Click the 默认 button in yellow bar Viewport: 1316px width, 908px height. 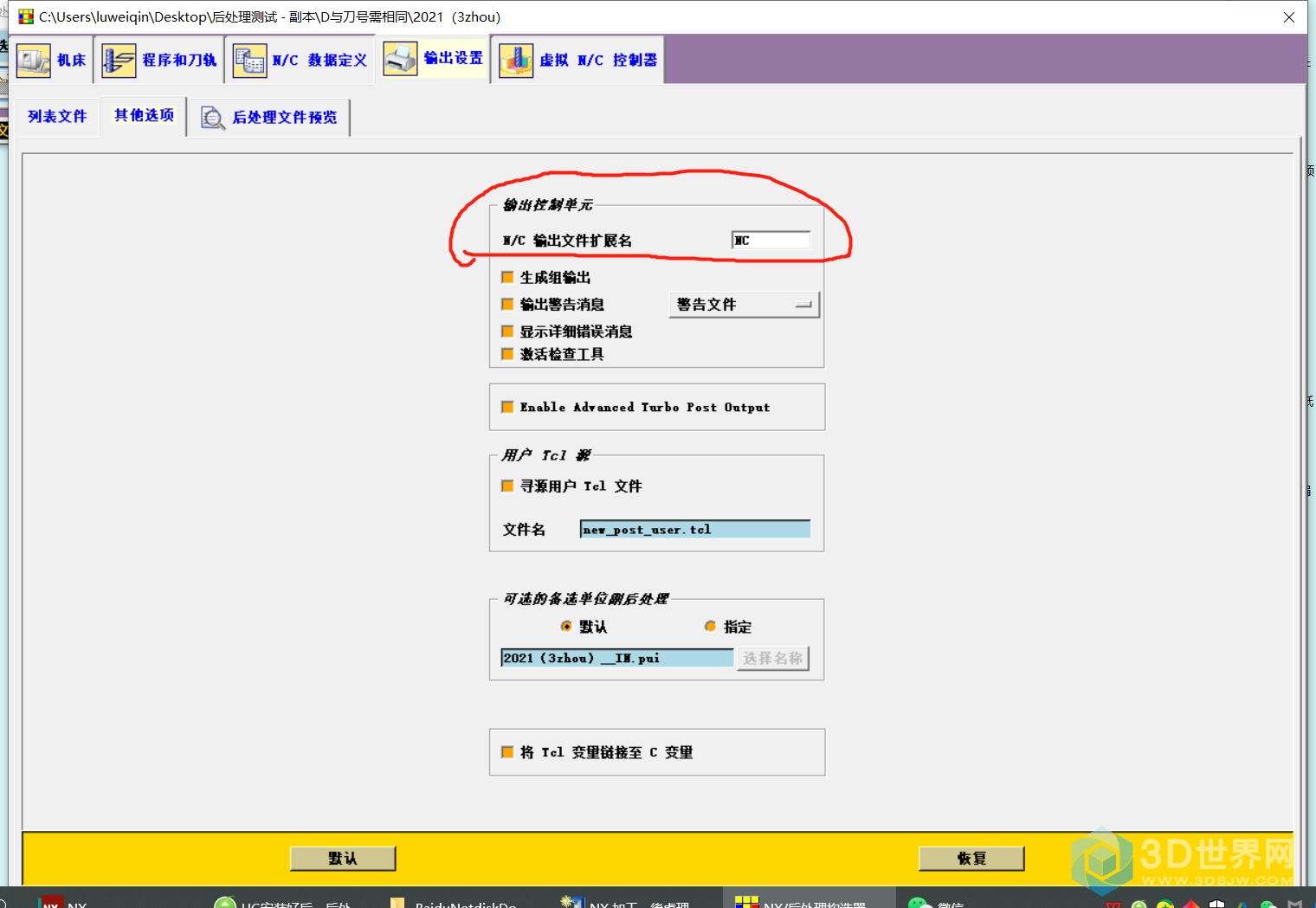343,858
